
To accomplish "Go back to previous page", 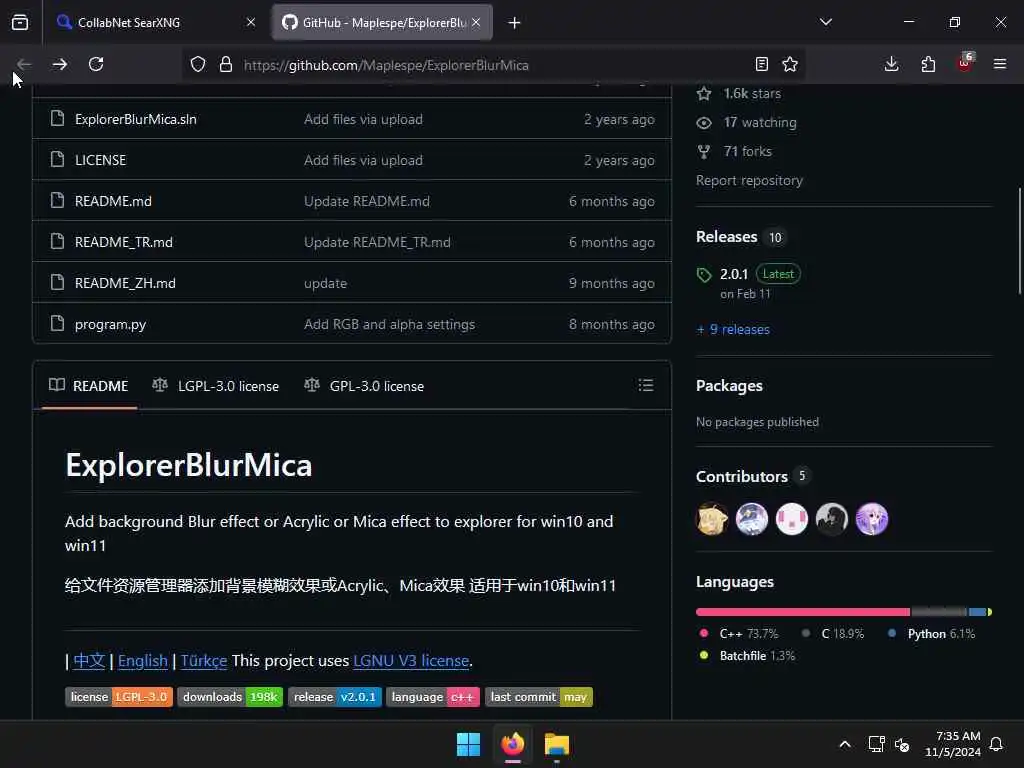I will point(24,64).
